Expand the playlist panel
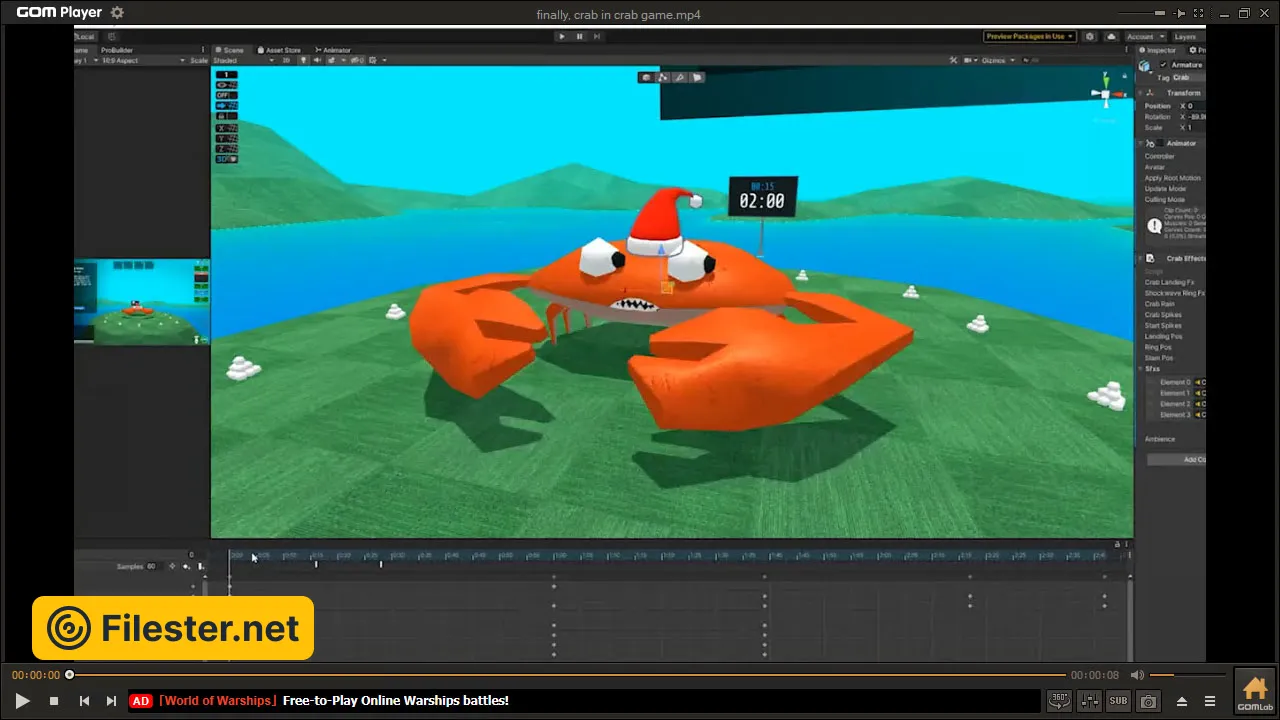The image size is (1280, 720). click(1209, 701)
